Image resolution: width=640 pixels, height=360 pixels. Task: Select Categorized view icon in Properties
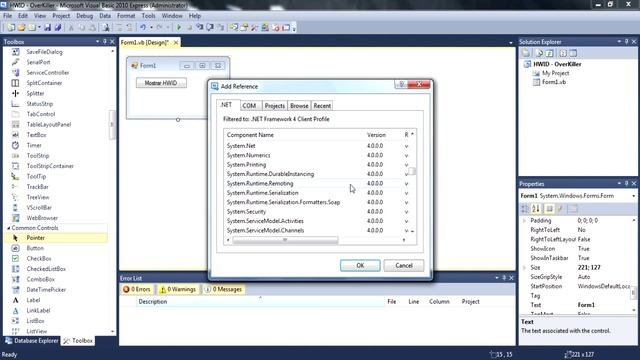pos(525,209)
